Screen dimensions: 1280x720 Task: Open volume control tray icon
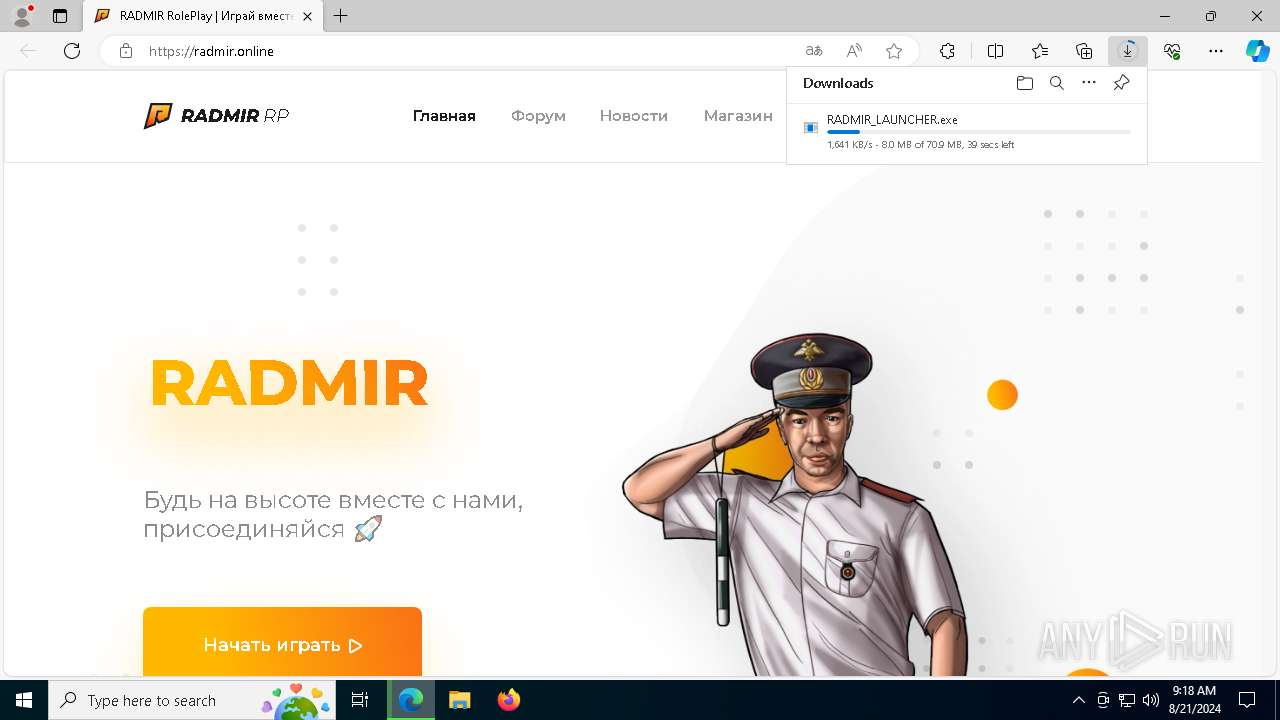pos(1151,700)
